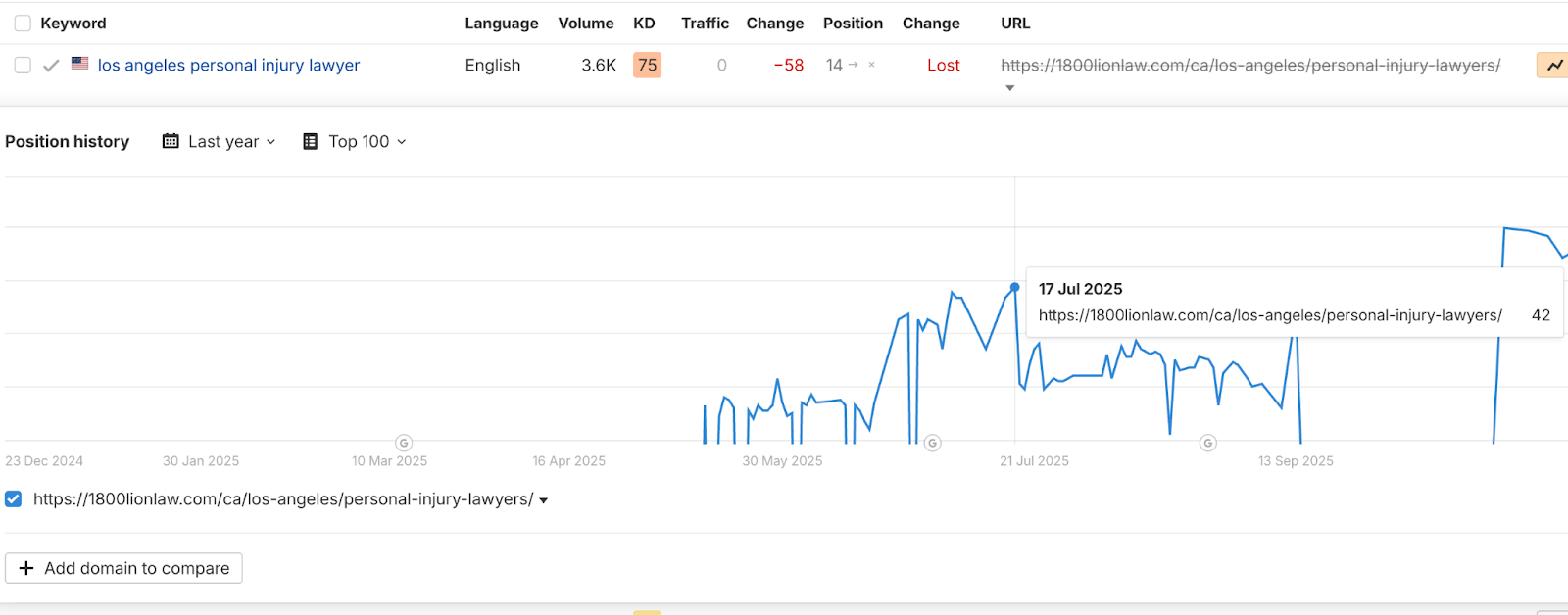Click the green US flag icon
This screenshot has height=615, width=1568.
point(80,64)
